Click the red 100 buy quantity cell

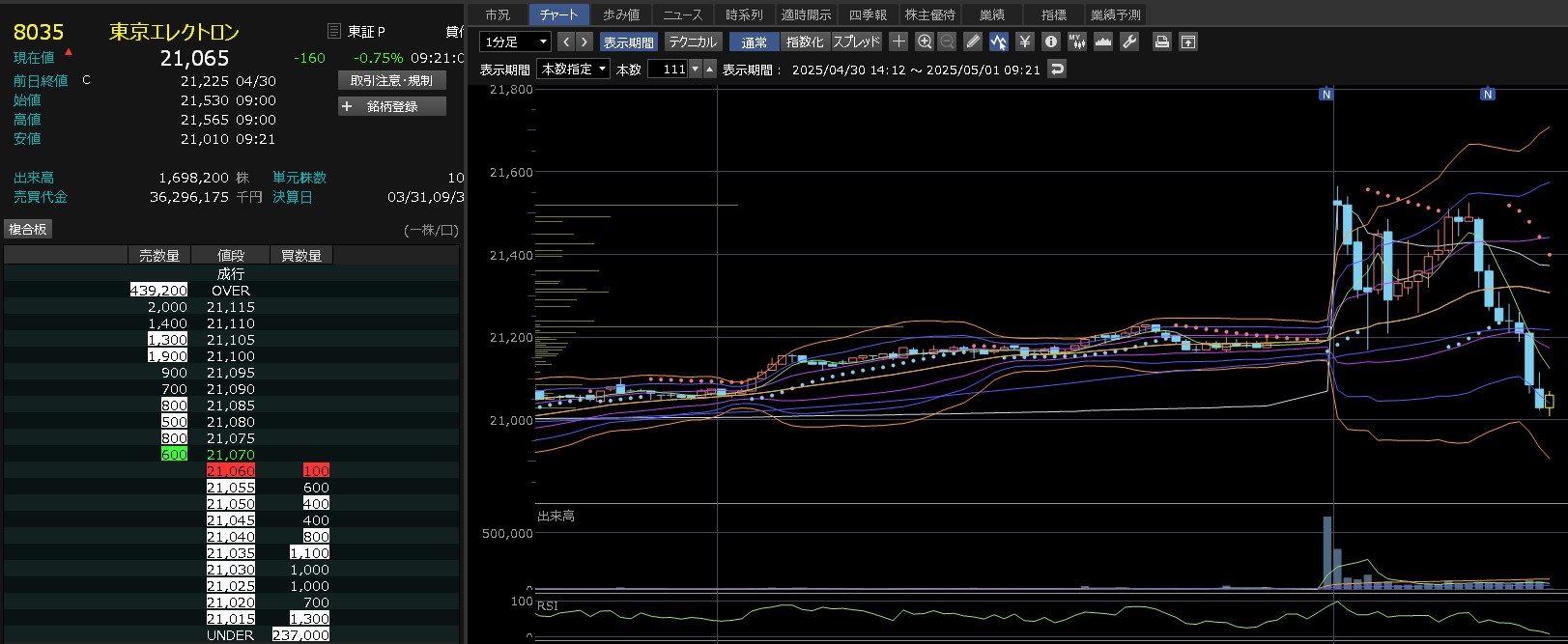pos(316,471)
